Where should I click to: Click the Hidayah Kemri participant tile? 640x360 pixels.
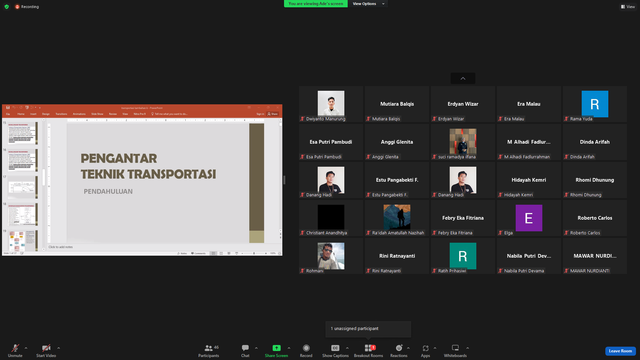[529, 180]
